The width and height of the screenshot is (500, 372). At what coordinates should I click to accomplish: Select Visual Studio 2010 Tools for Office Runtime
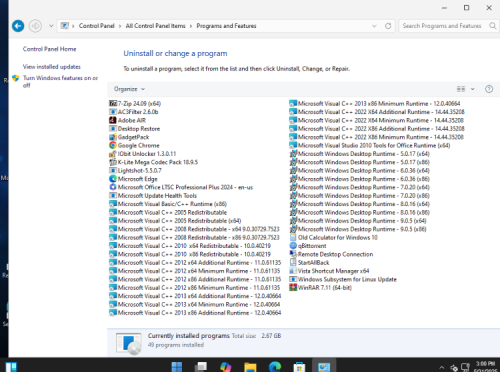pyautogui.click(x=370, y=145)
